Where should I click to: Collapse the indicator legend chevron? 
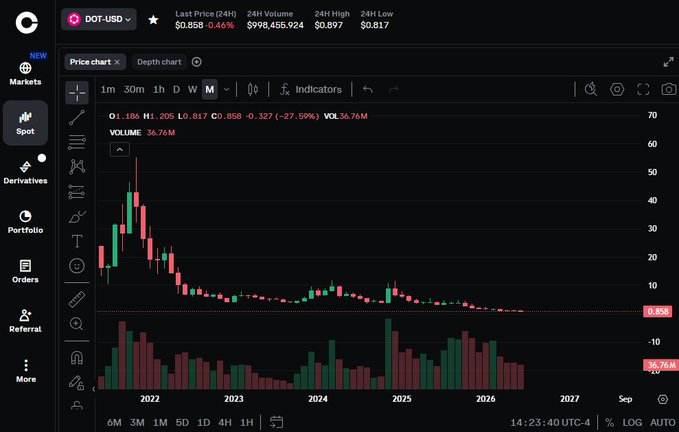pos(120,150)
